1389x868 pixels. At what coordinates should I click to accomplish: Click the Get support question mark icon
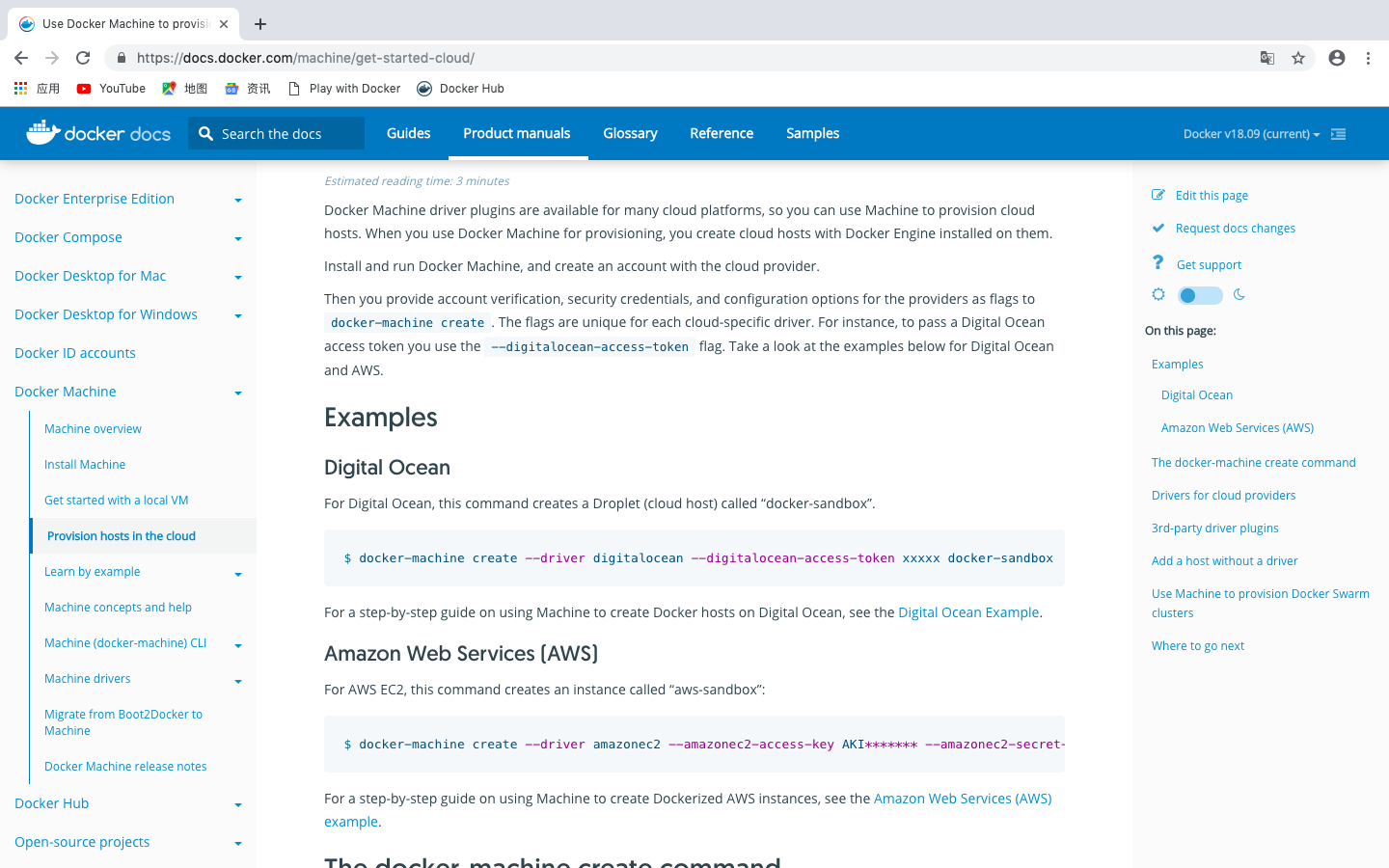(1158, 263)
